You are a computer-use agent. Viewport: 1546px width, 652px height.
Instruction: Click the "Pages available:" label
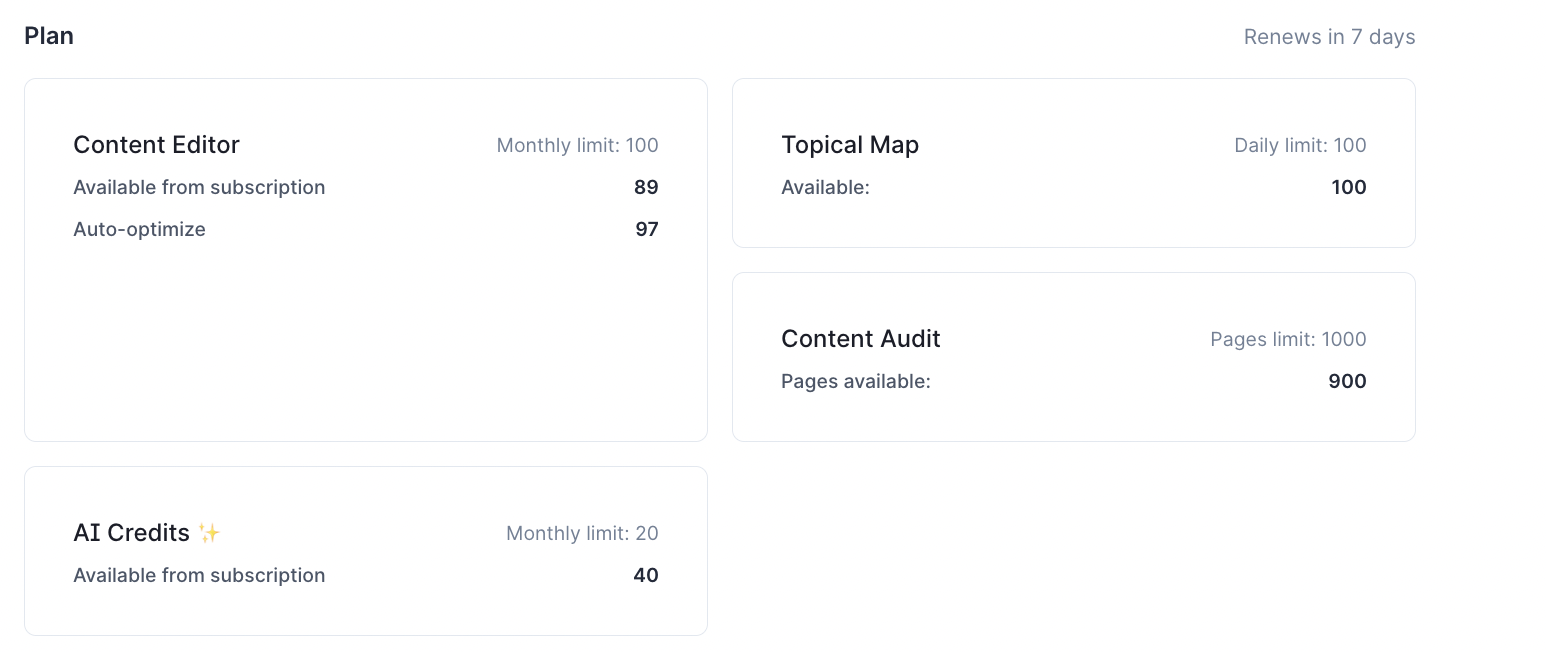(856, 381)
